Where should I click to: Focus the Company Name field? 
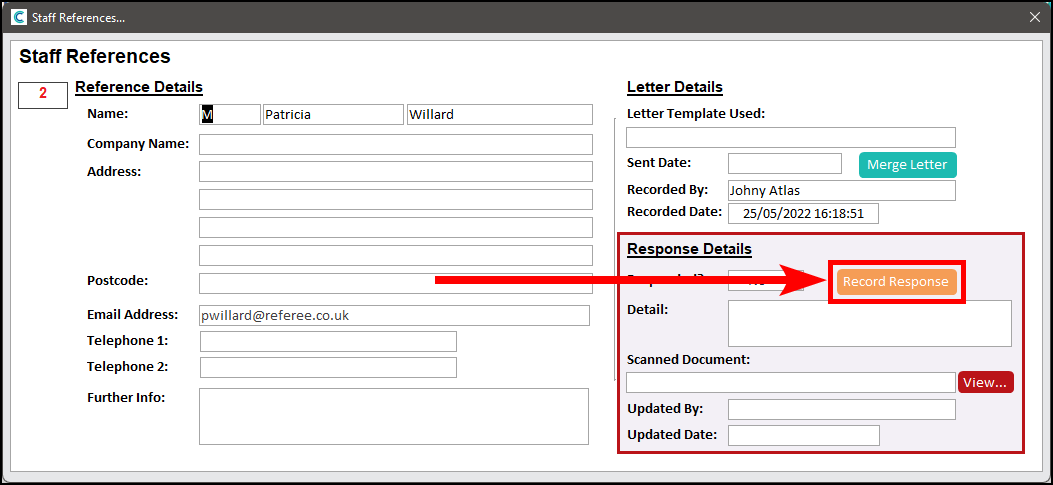395,144
